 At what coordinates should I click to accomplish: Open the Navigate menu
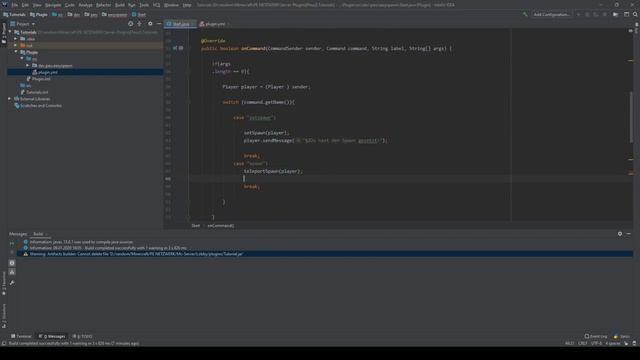pyautogui.click(x=53, y=5)
